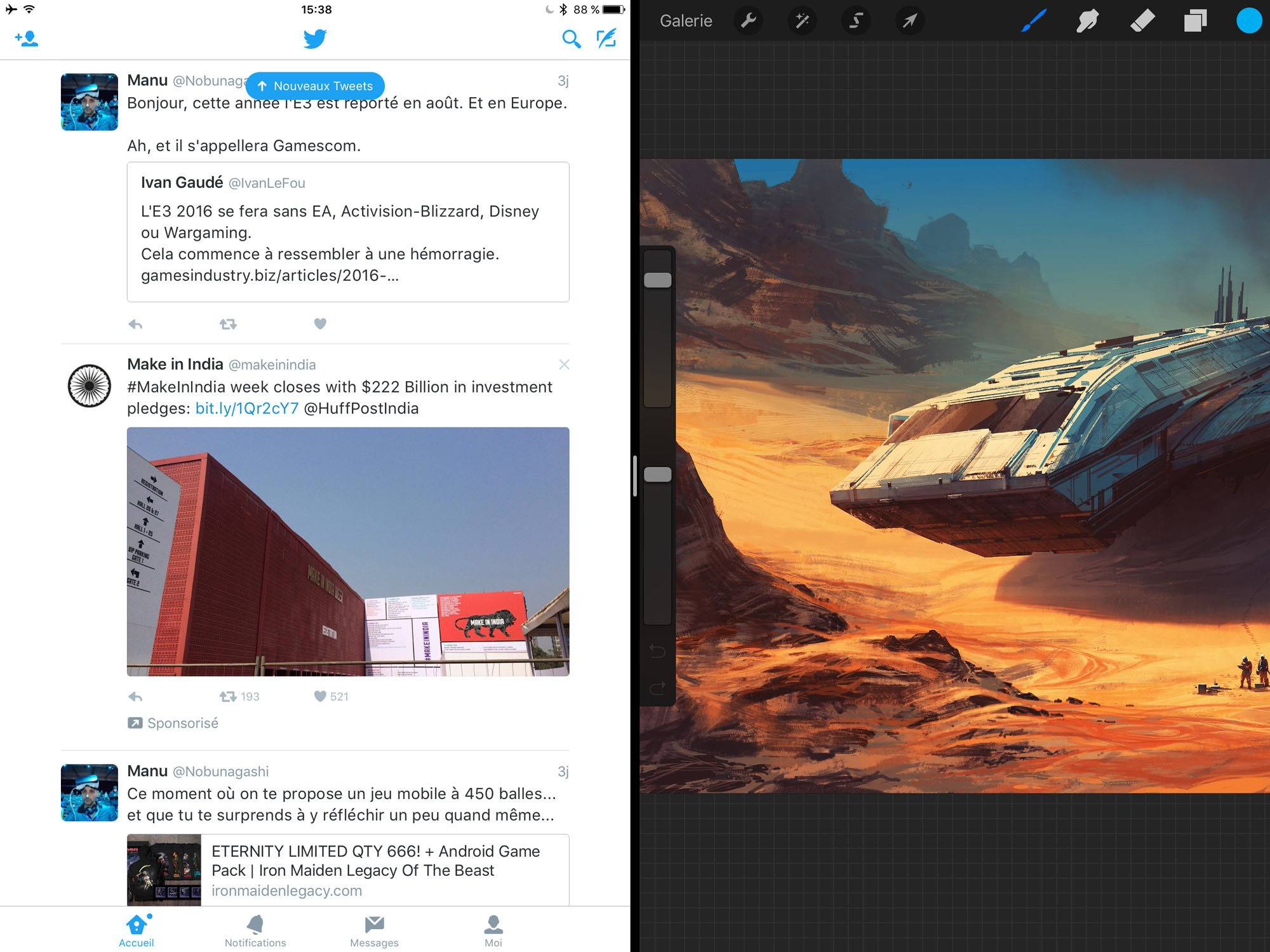
Task: View the Make in India building photo
Action: pyautogui.click(x=348, y=551)
